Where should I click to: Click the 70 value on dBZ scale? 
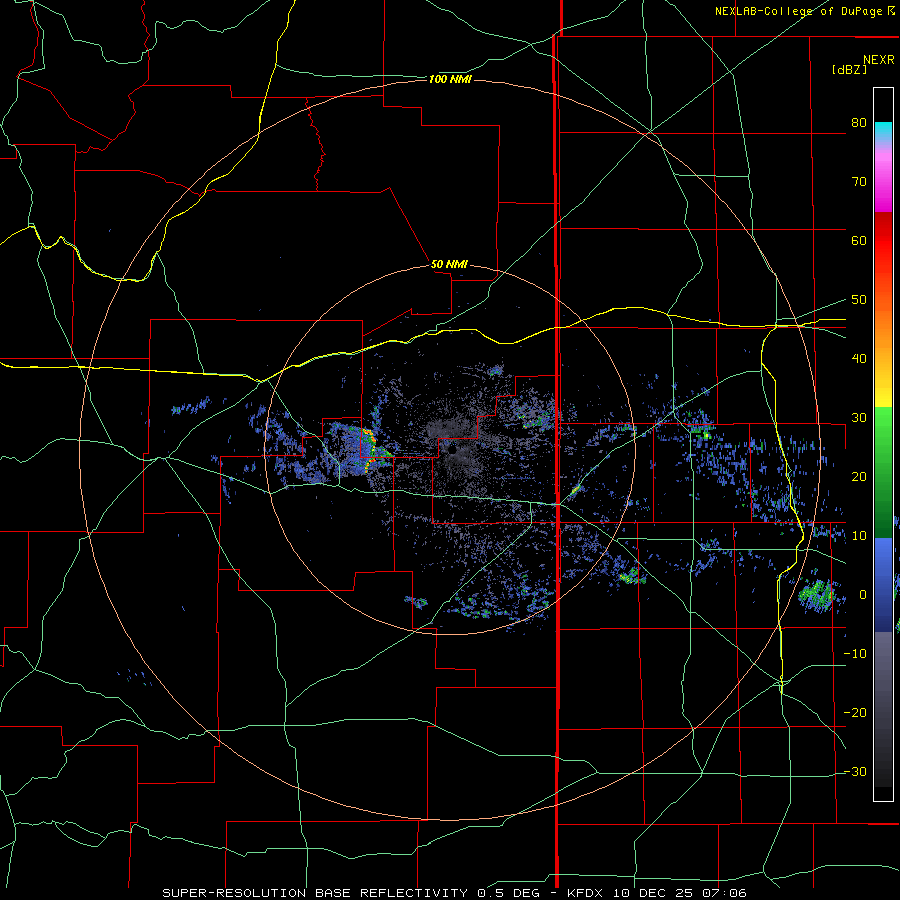859,182
